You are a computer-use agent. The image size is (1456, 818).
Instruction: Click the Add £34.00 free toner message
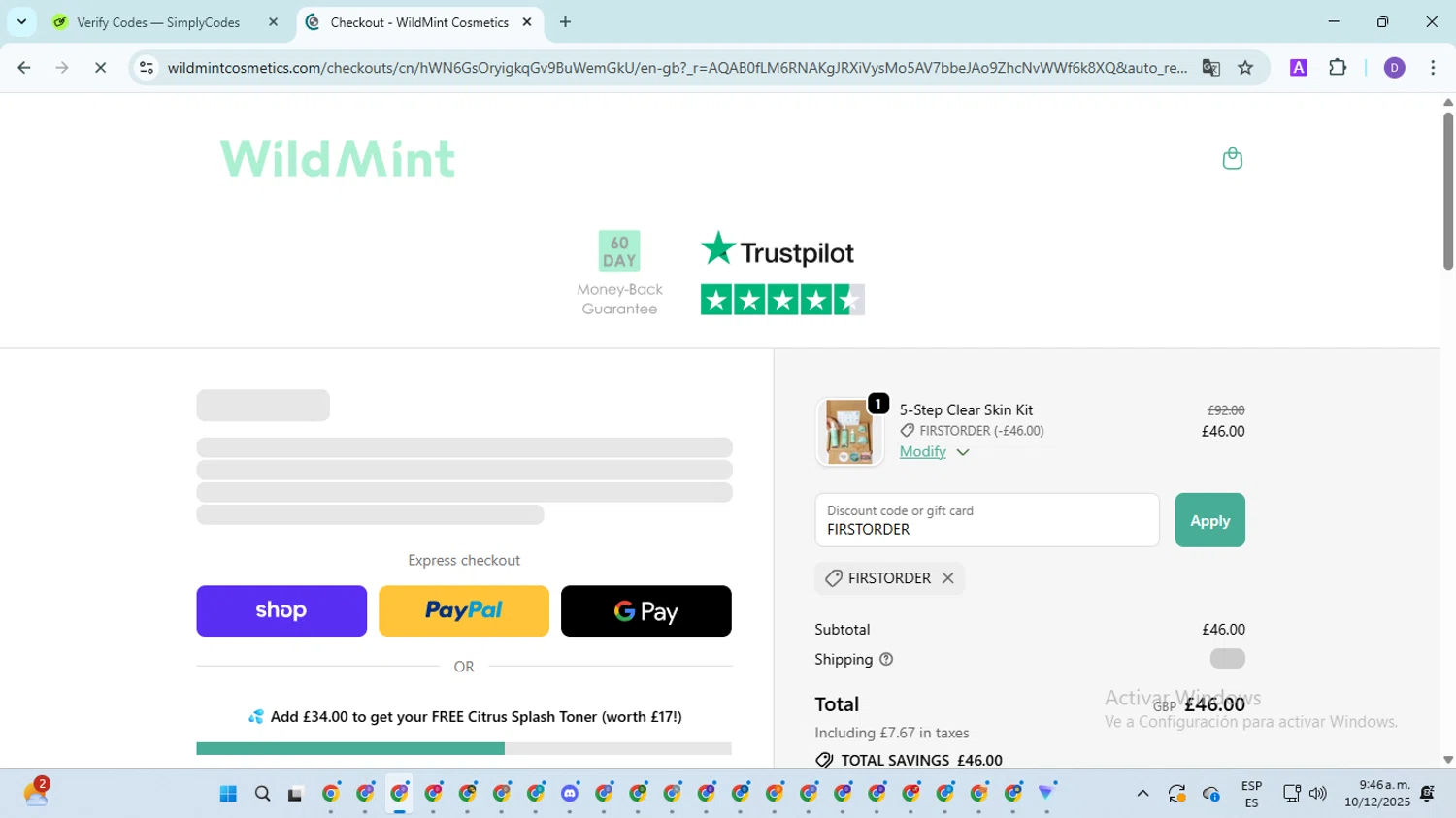pyautogui.click(x=465, y=717)
